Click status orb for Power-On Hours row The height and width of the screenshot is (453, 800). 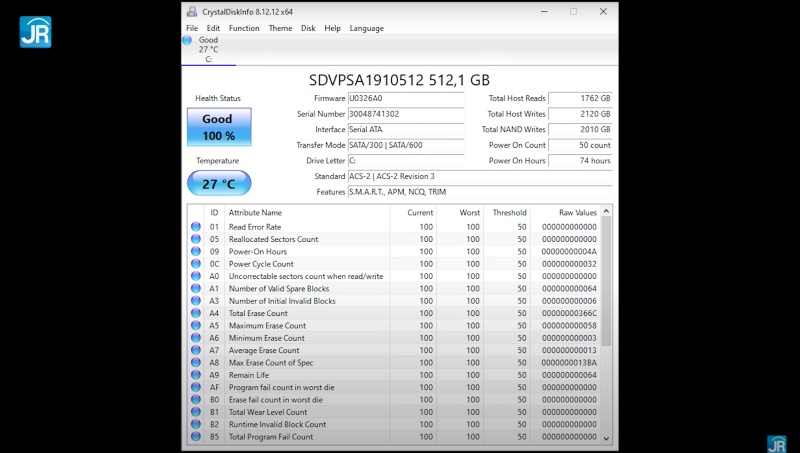(196, 251)
